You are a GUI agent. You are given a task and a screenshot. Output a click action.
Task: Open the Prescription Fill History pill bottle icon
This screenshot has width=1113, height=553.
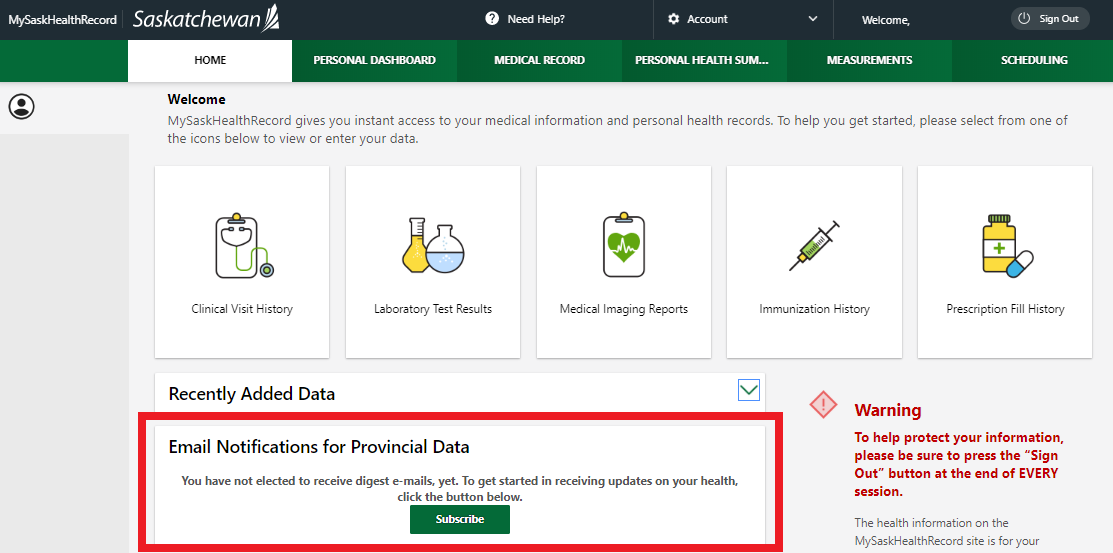tap(1006, 244)
